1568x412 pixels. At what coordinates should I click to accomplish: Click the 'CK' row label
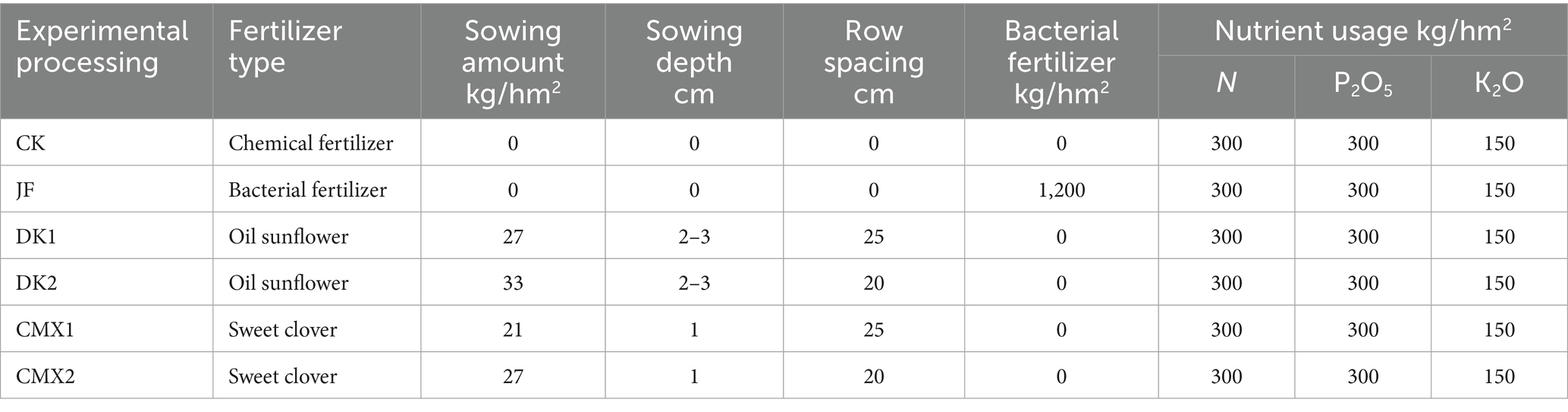pos(30,143)
